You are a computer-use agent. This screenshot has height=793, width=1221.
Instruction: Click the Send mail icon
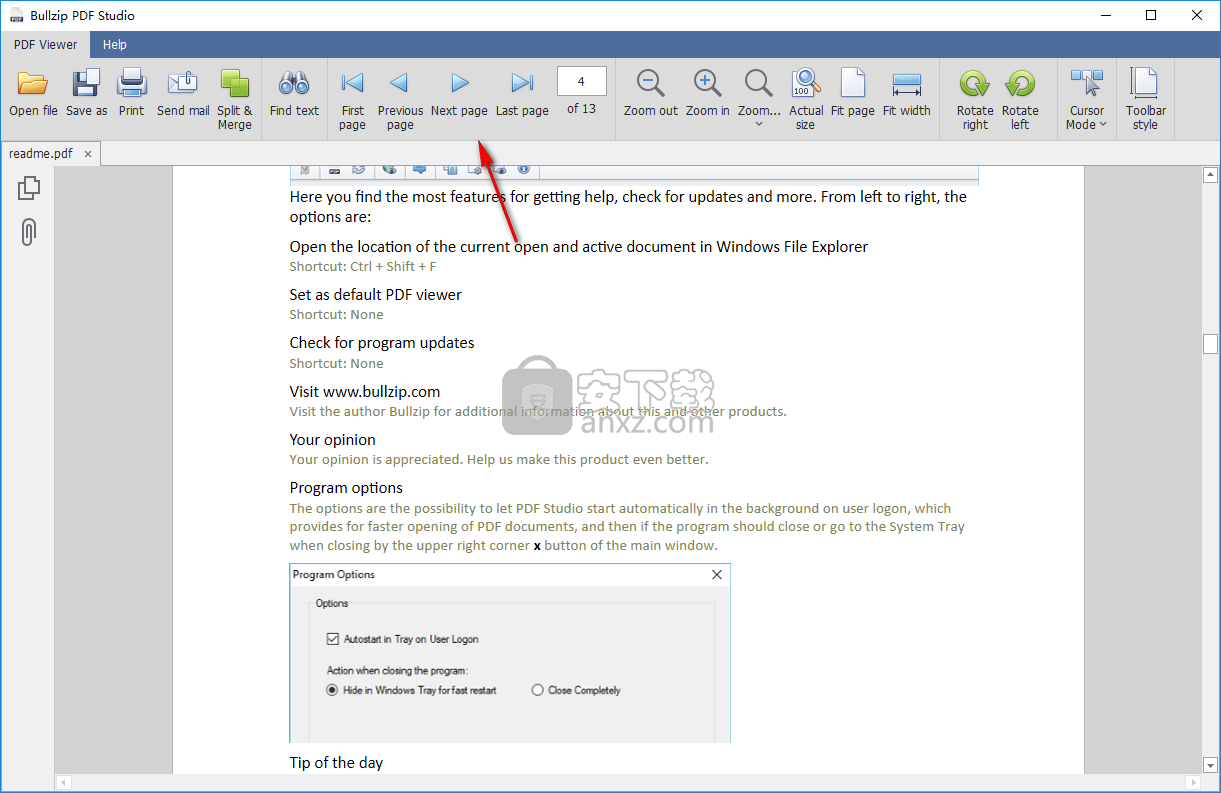click(183, 84)
